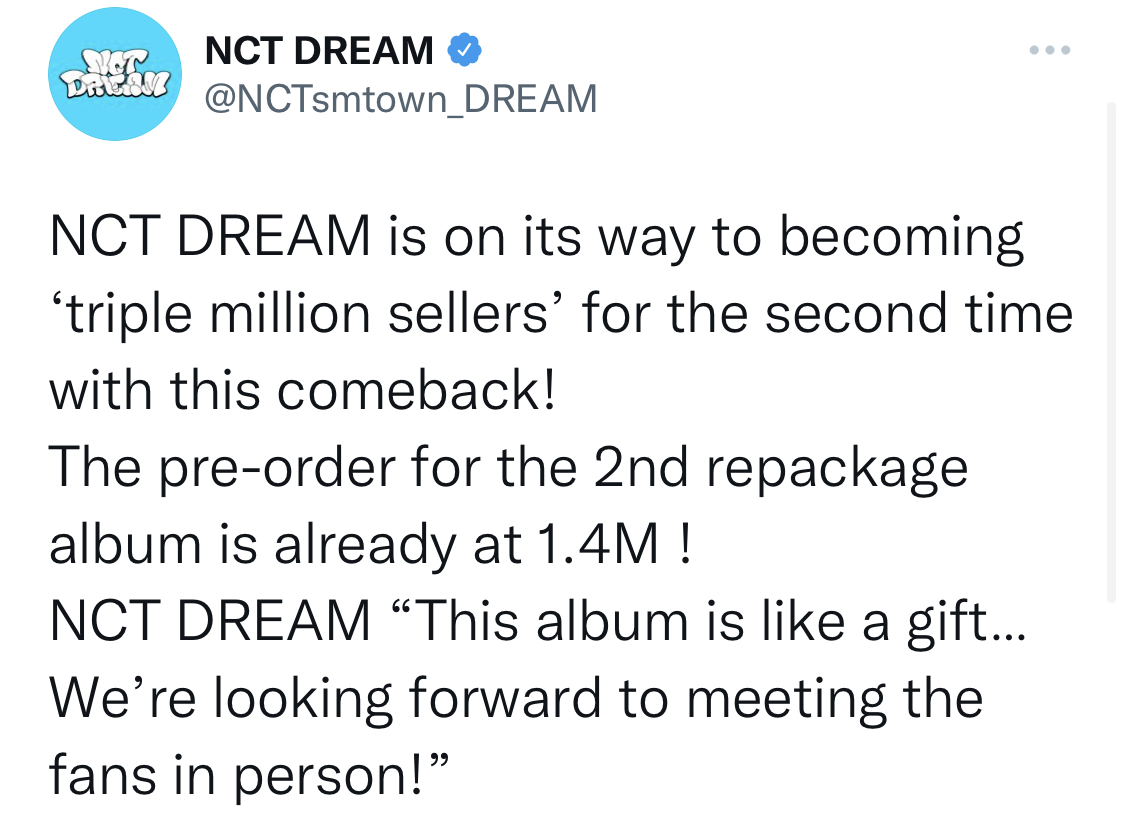
Task: Click the words 'second time' in tweet
Action: (x=918, y=314)
